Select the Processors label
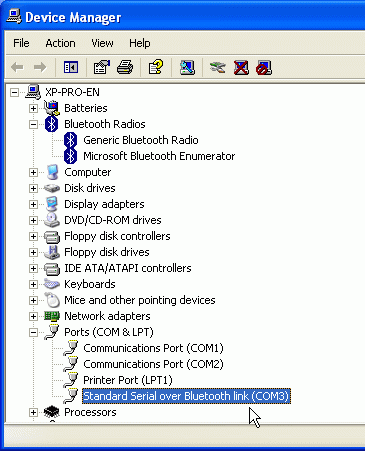The image size is (365, 451). (90, 412)
